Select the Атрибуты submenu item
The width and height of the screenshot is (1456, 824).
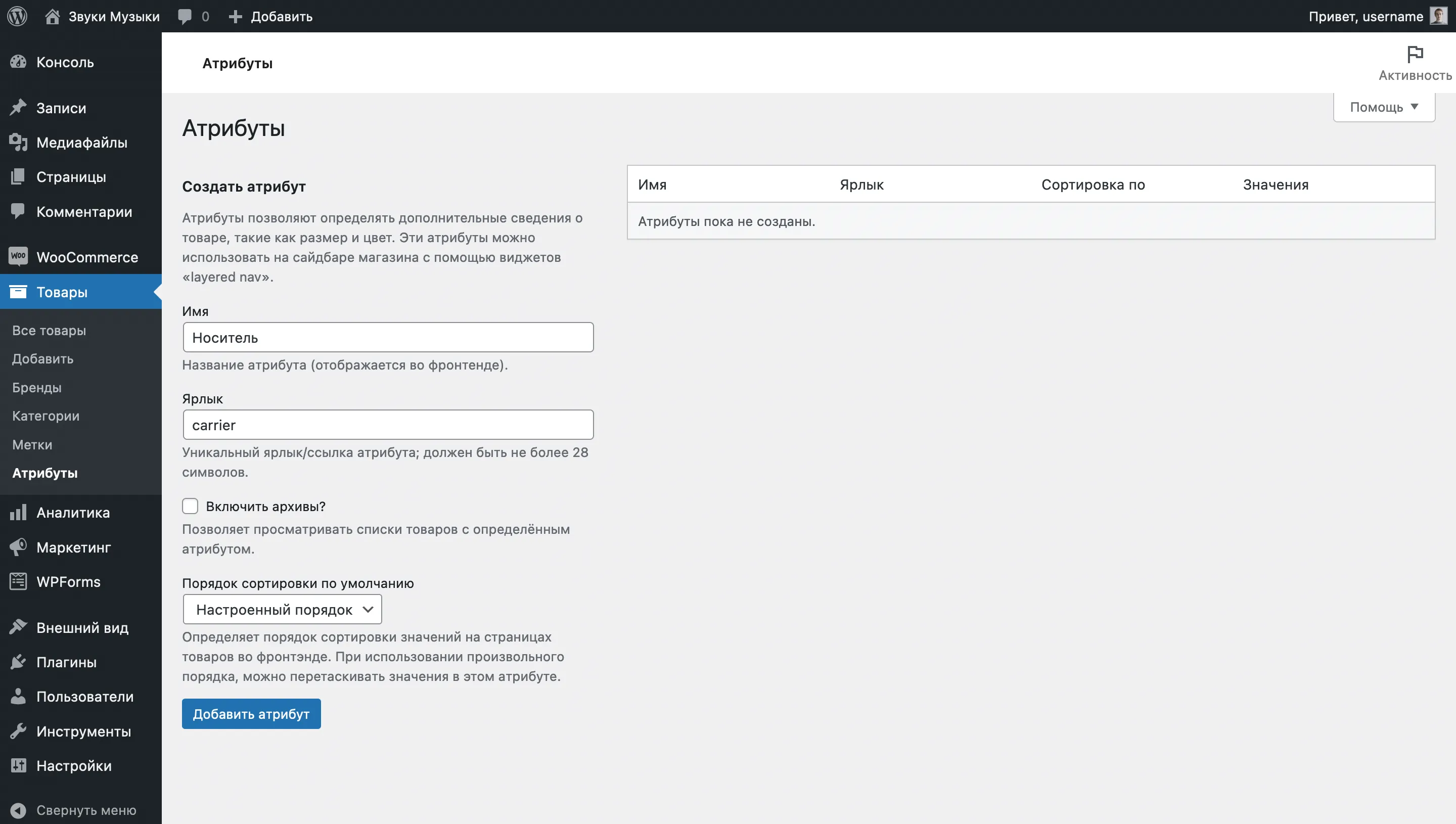(44, 473)
